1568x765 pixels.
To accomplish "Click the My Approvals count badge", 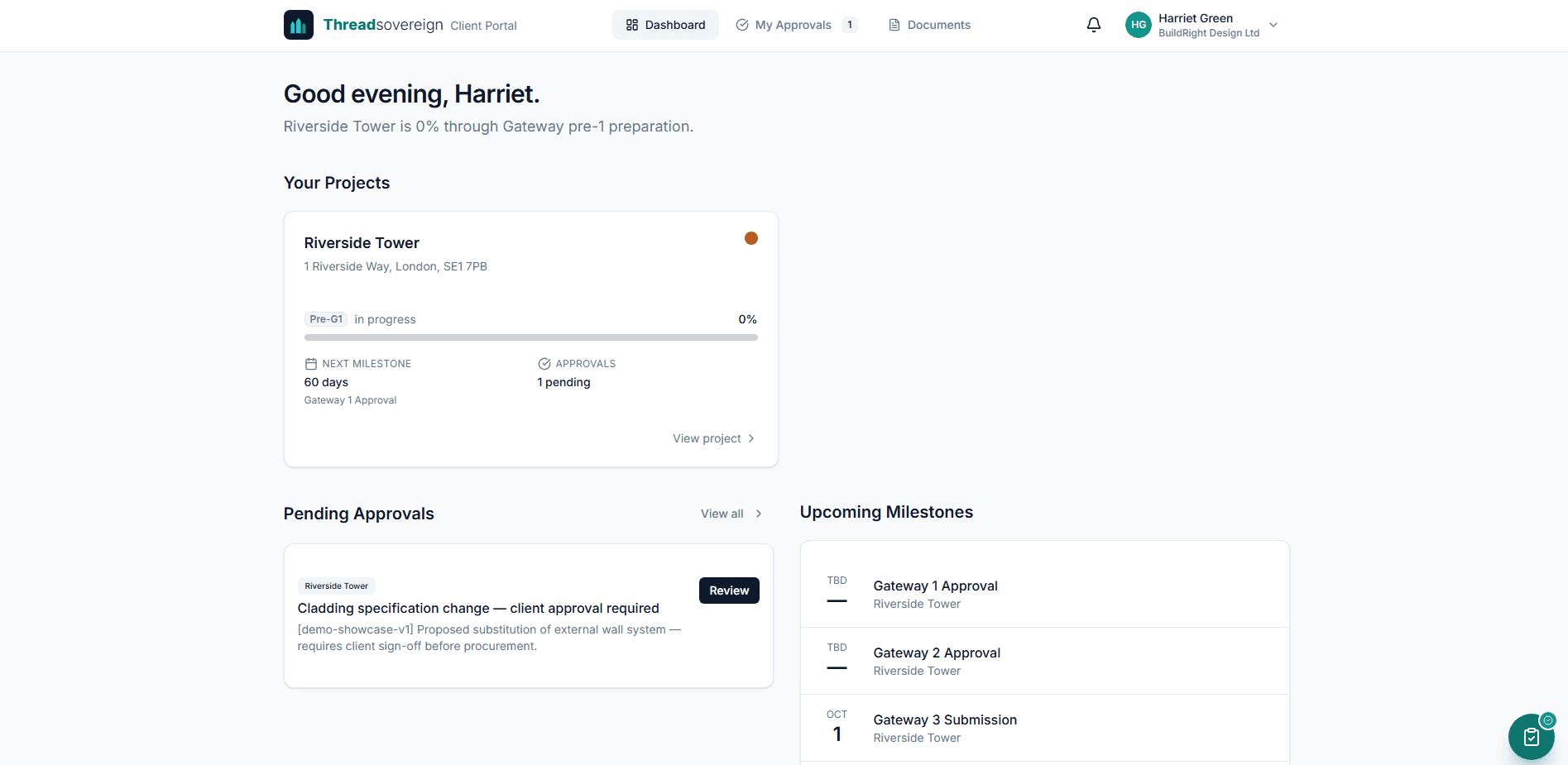I will 850,25.
